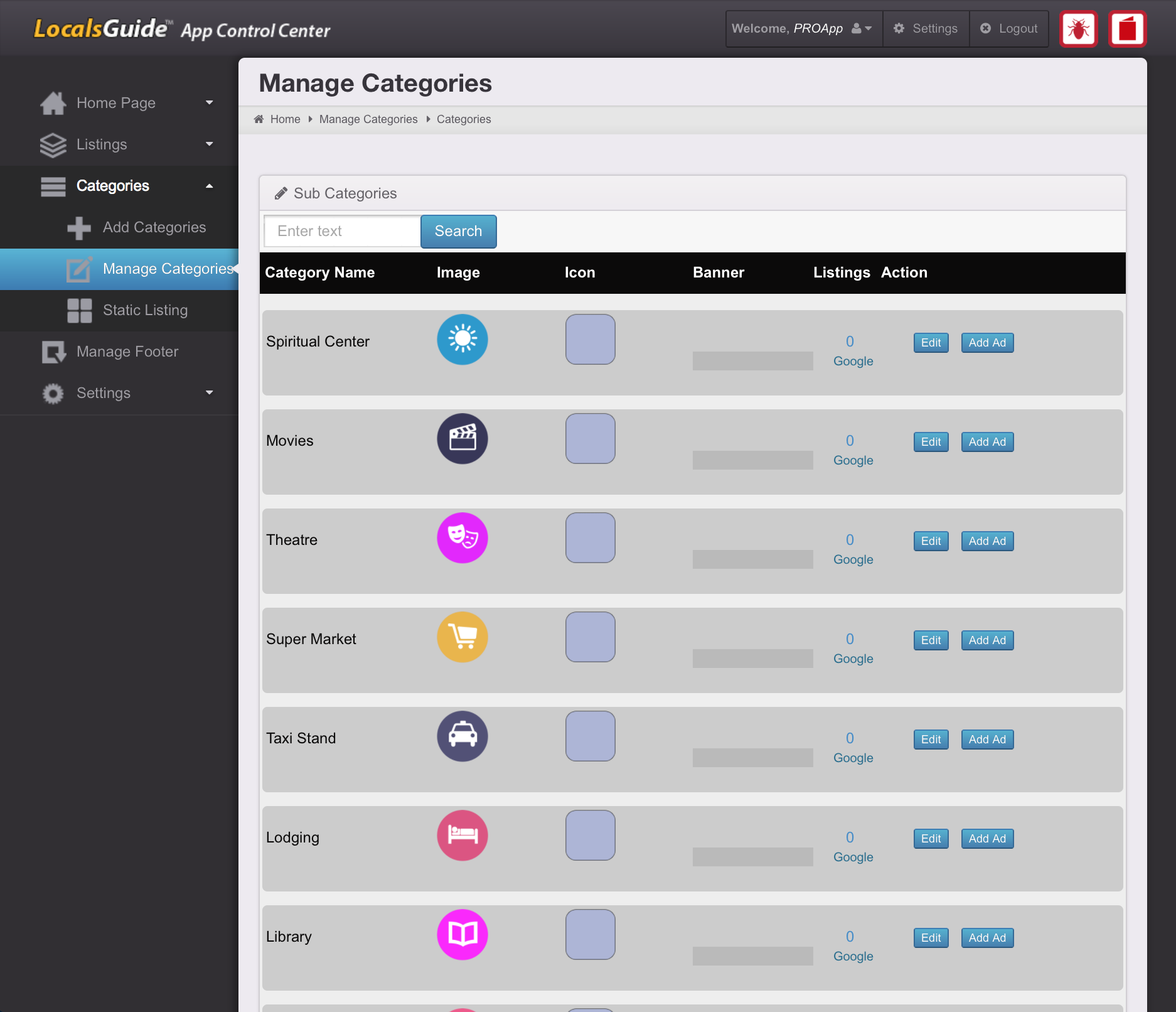Click the Spiritual Center icon placeholder
This screenshot has height=1012, width=1176.
coord(591,340)
